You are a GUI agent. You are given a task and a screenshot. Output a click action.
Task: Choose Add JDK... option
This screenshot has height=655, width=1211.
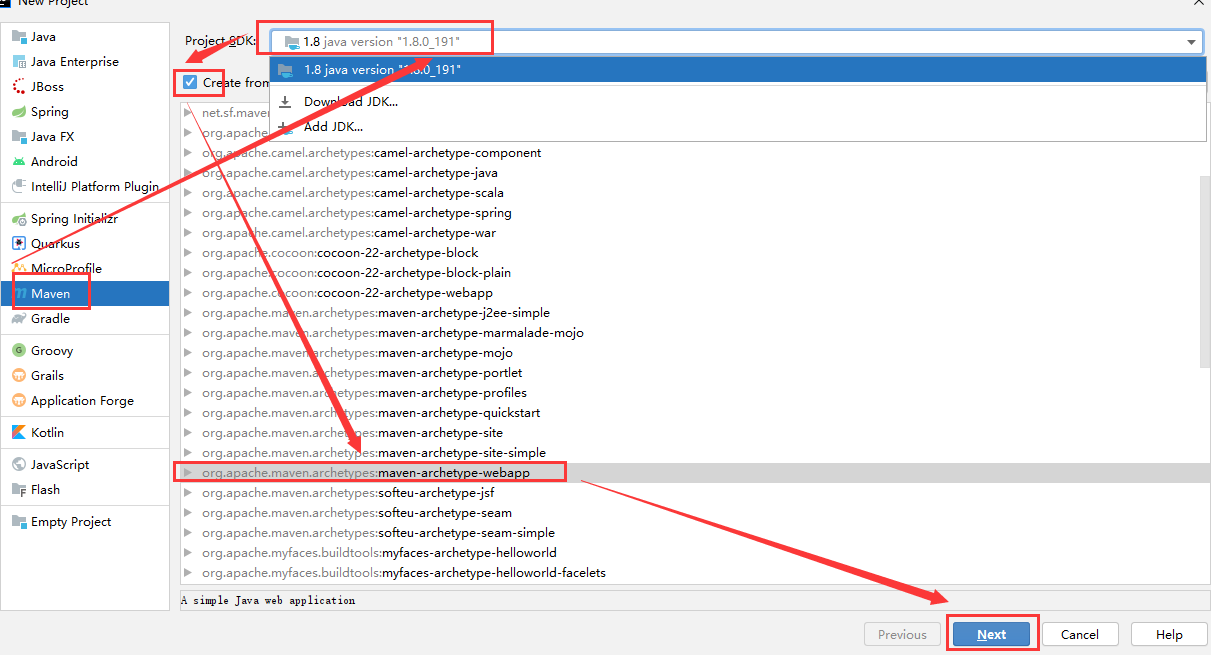coord(738,127)
